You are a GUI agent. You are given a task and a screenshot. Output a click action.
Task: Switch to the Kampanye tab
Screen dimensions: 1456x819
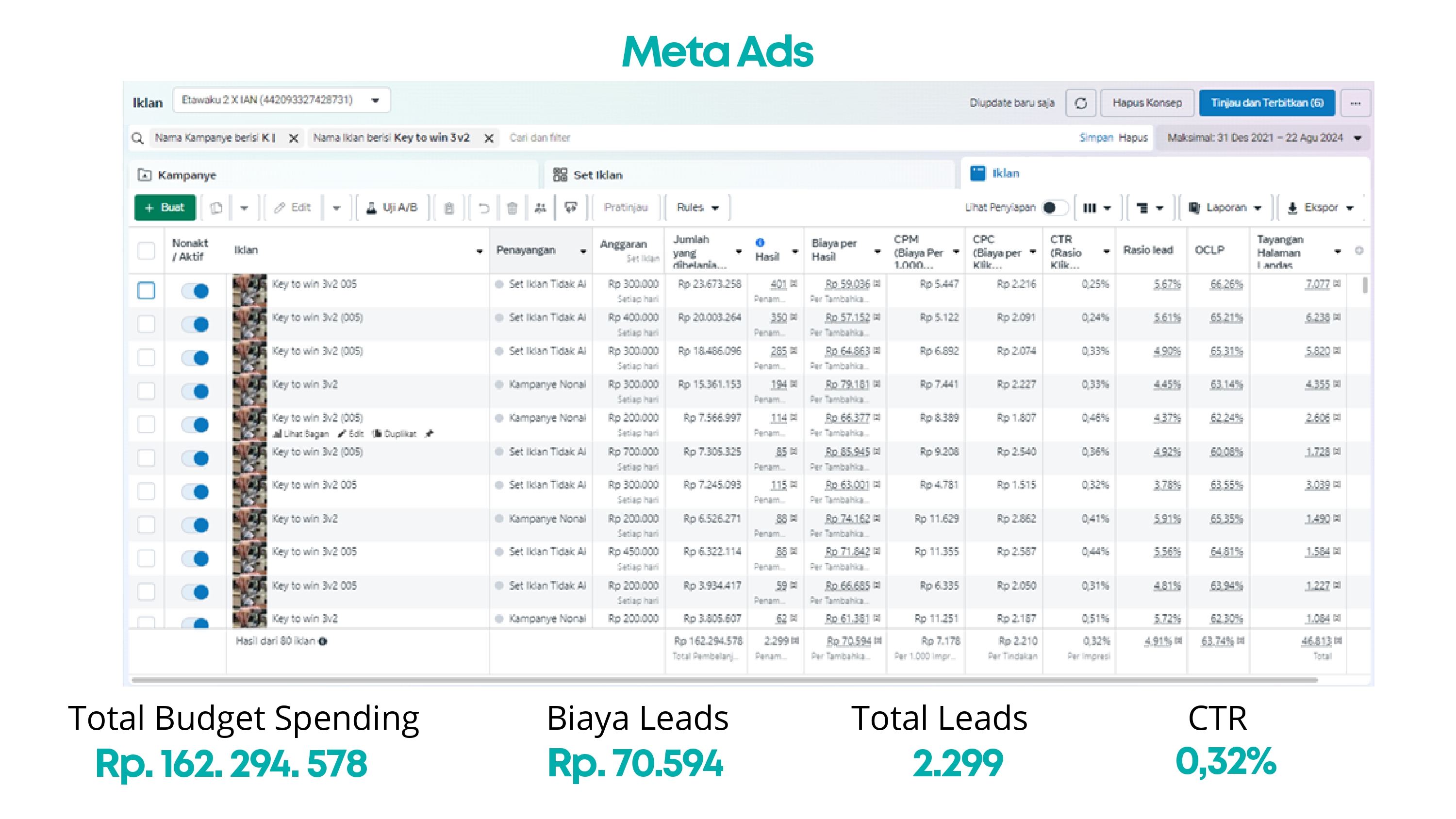(333, 175)
